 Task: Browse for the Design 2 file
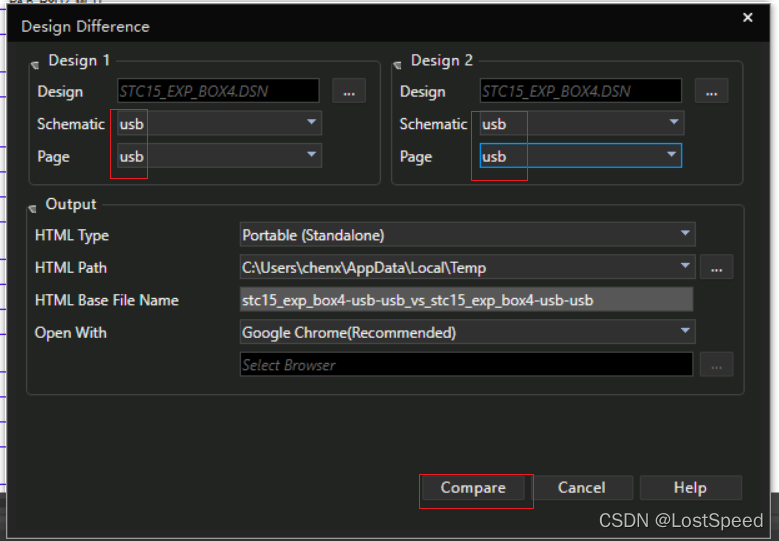710,91
